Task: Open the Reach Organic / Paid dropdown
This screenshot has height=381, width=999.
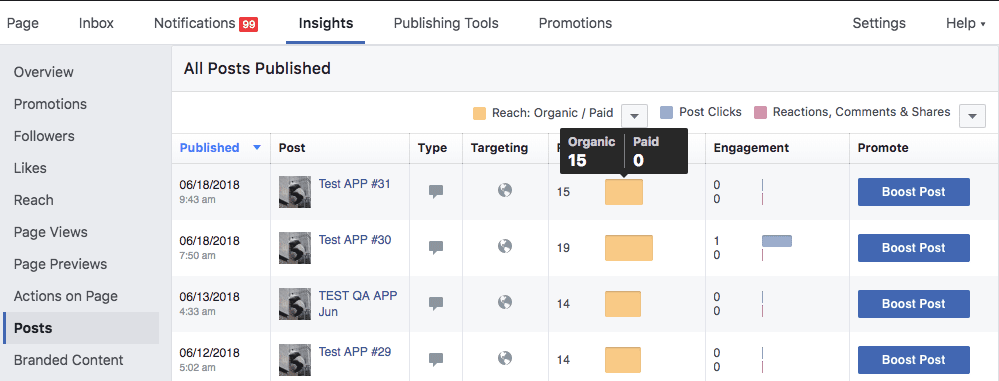Action: click(x=634, y=115)
